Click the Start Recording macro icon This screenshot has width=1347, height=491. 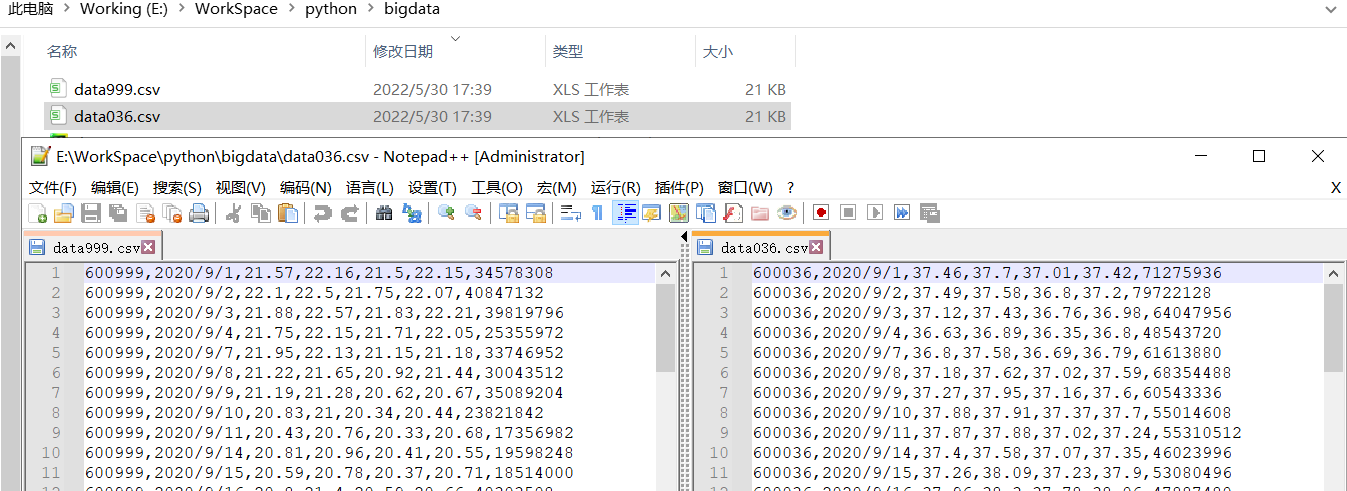point(821,213)
